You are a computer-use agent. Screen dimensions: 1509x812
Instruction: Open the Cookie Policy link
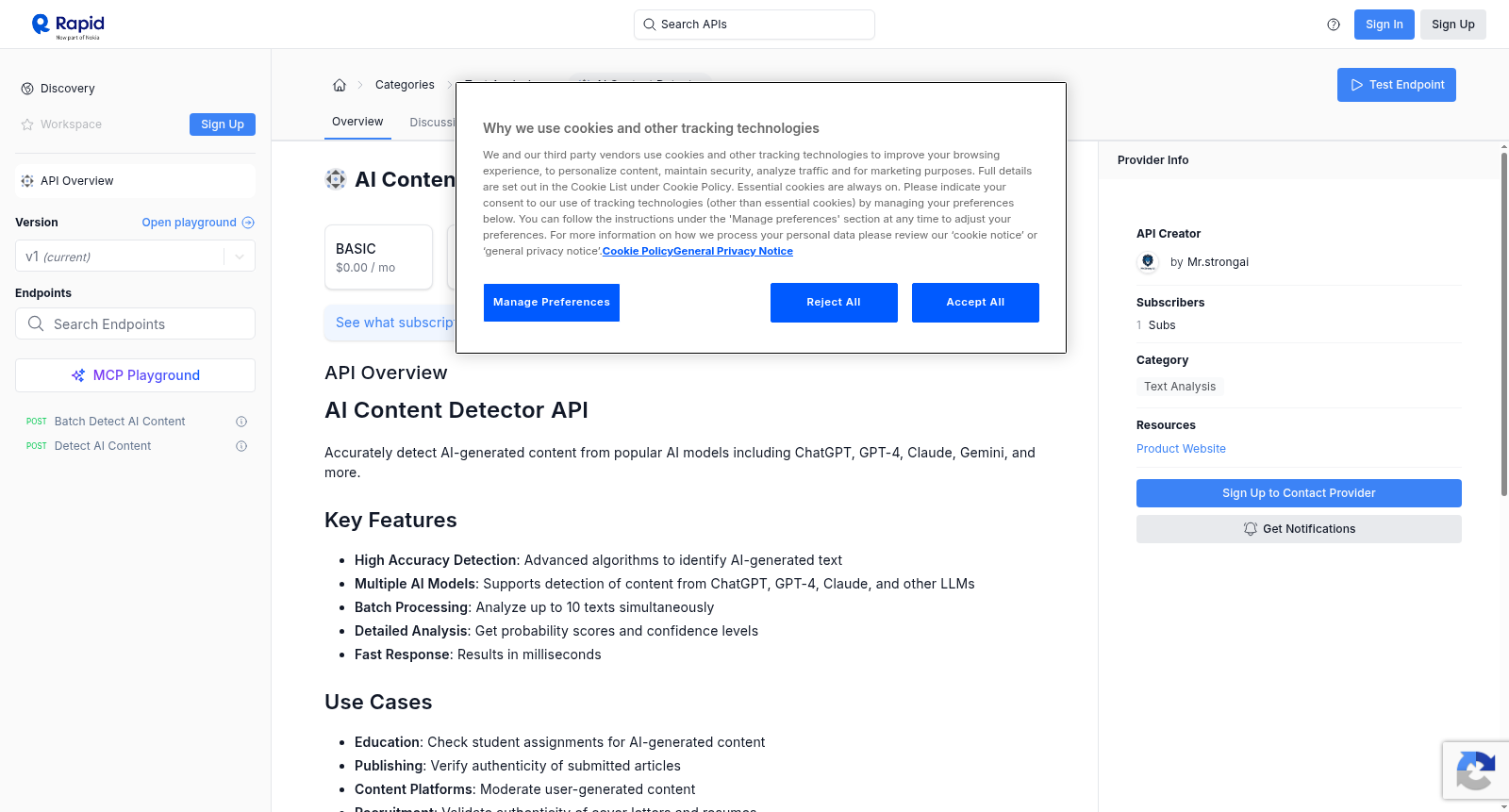pyautogui.click(x=638, y=251)
